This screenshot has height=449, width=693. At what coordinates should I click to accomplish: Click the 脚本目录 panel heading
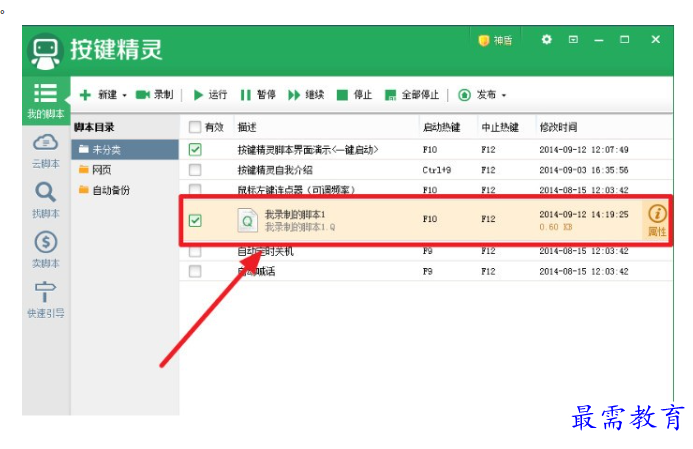coord(94,127)
